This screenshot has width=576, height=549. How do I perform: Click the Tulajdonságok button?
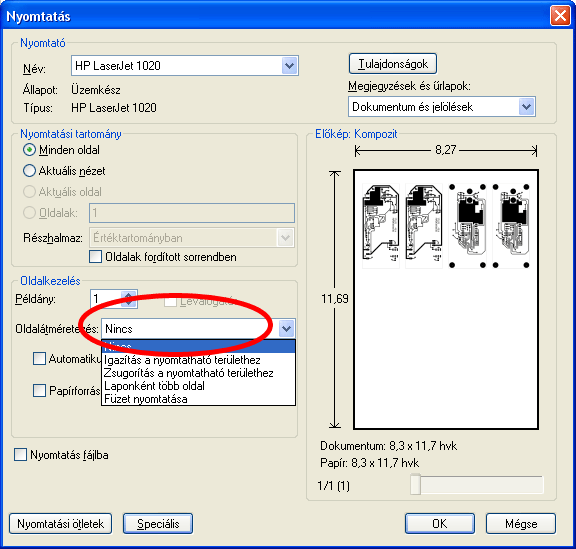click(x=393, y=64)
